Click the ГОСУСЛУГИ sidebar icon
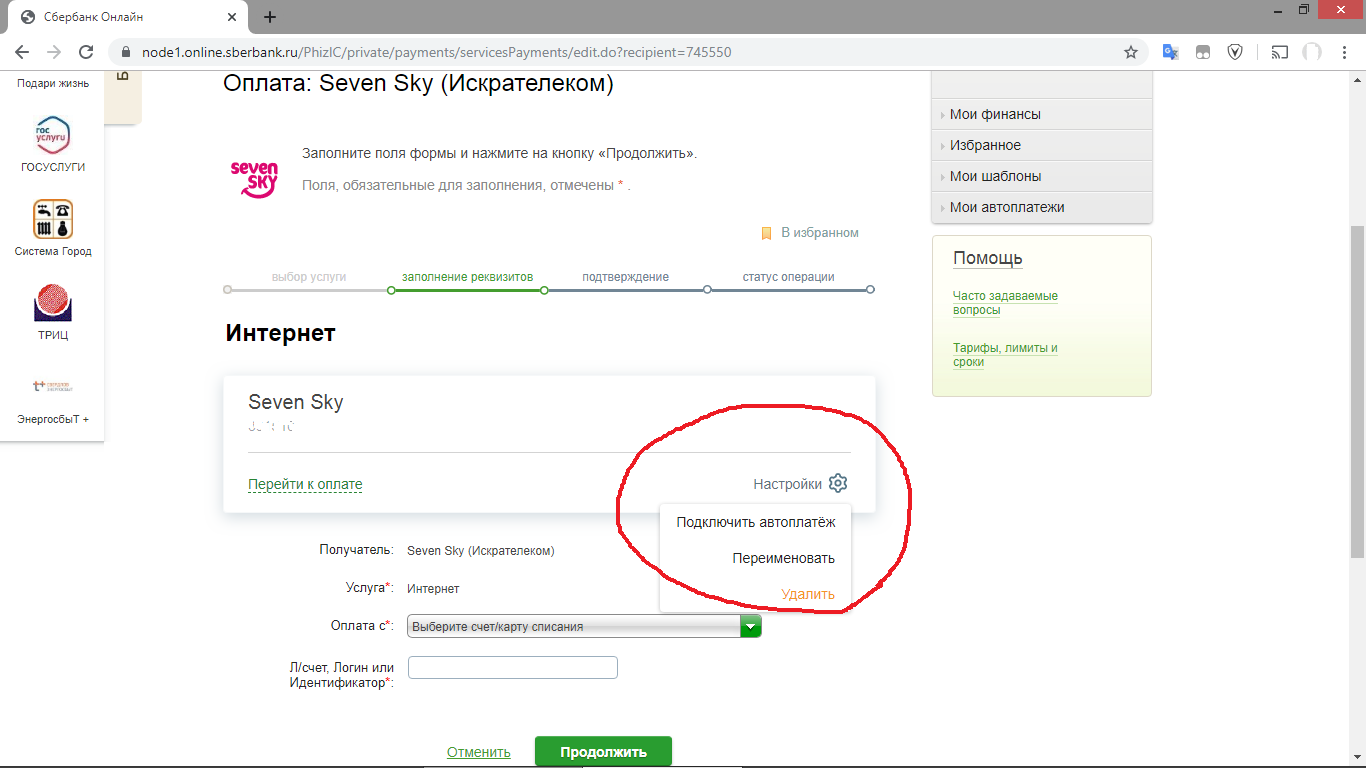 click(x=53, y=135)
